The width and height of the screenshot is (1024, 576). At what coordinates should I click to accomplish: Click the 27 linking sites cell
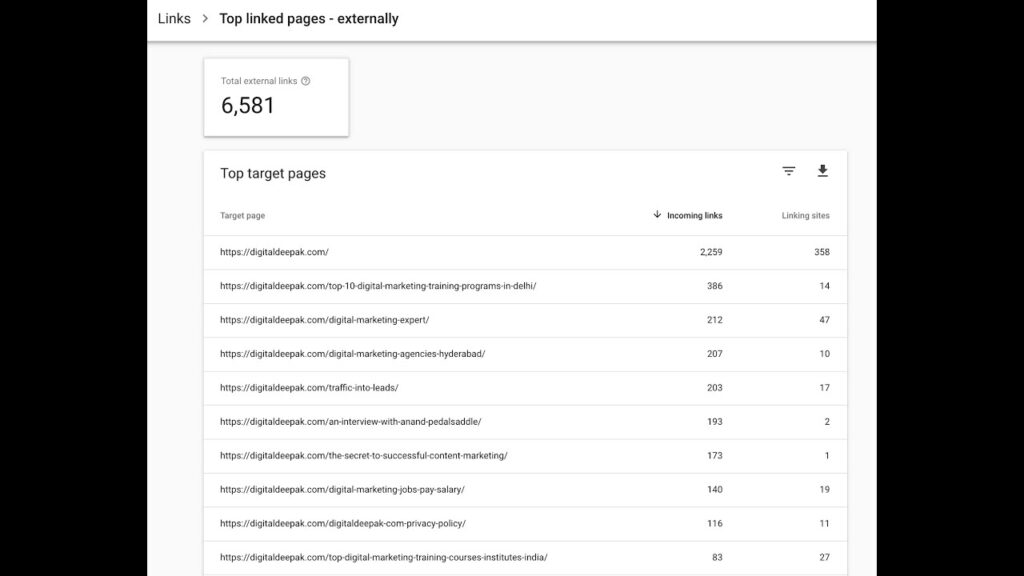pyautogui.click(x=824, y=558)
